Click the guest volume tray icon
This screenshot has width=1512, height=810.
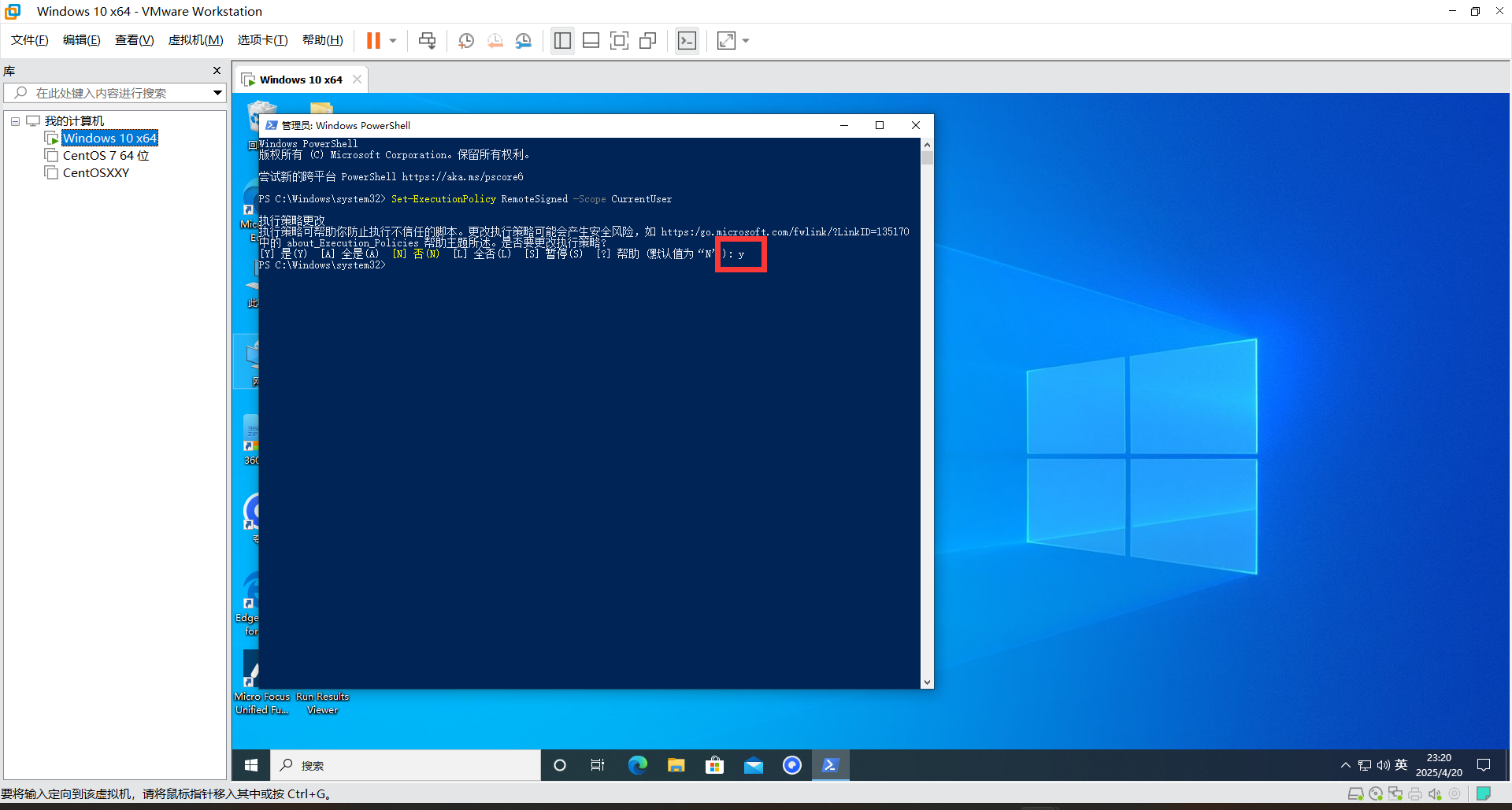click(1383, 765)
